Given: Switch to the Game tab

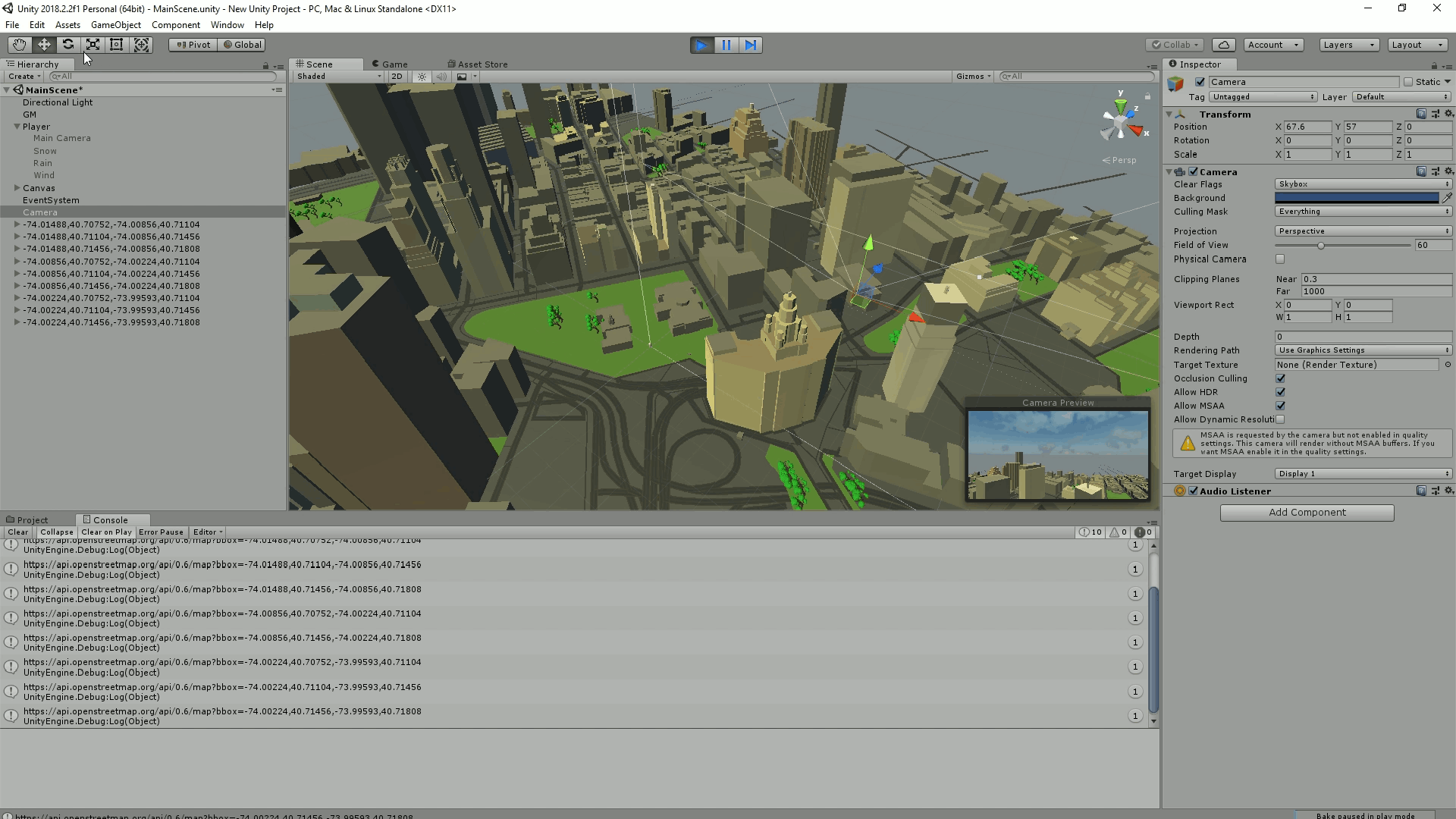Looking at the screenshot, I should [x=390, y=64].
